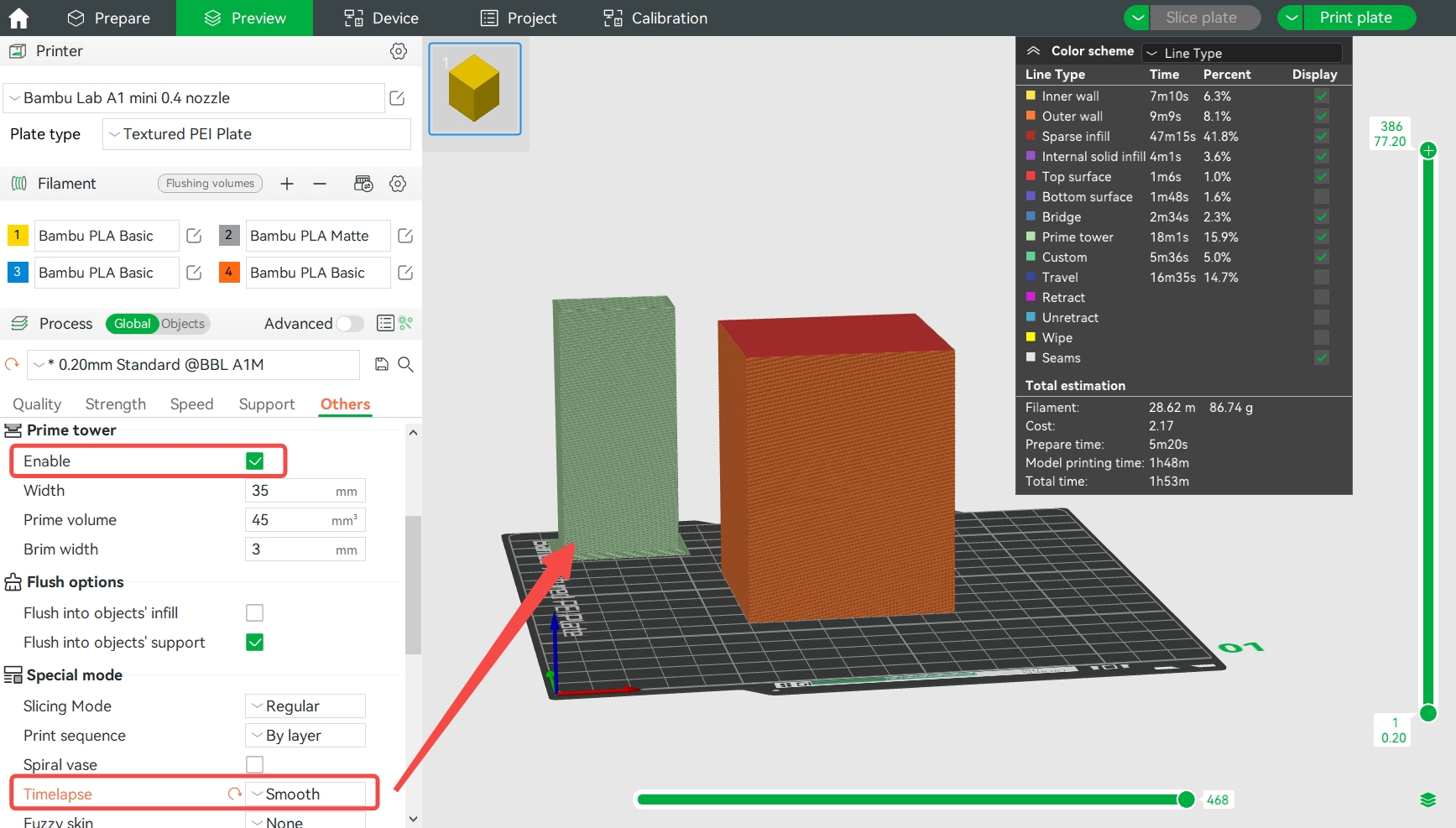The width and height of the screenshot is (1456, 828).
Task: Add a new filament with plus icon
Action: click(287, 184)
